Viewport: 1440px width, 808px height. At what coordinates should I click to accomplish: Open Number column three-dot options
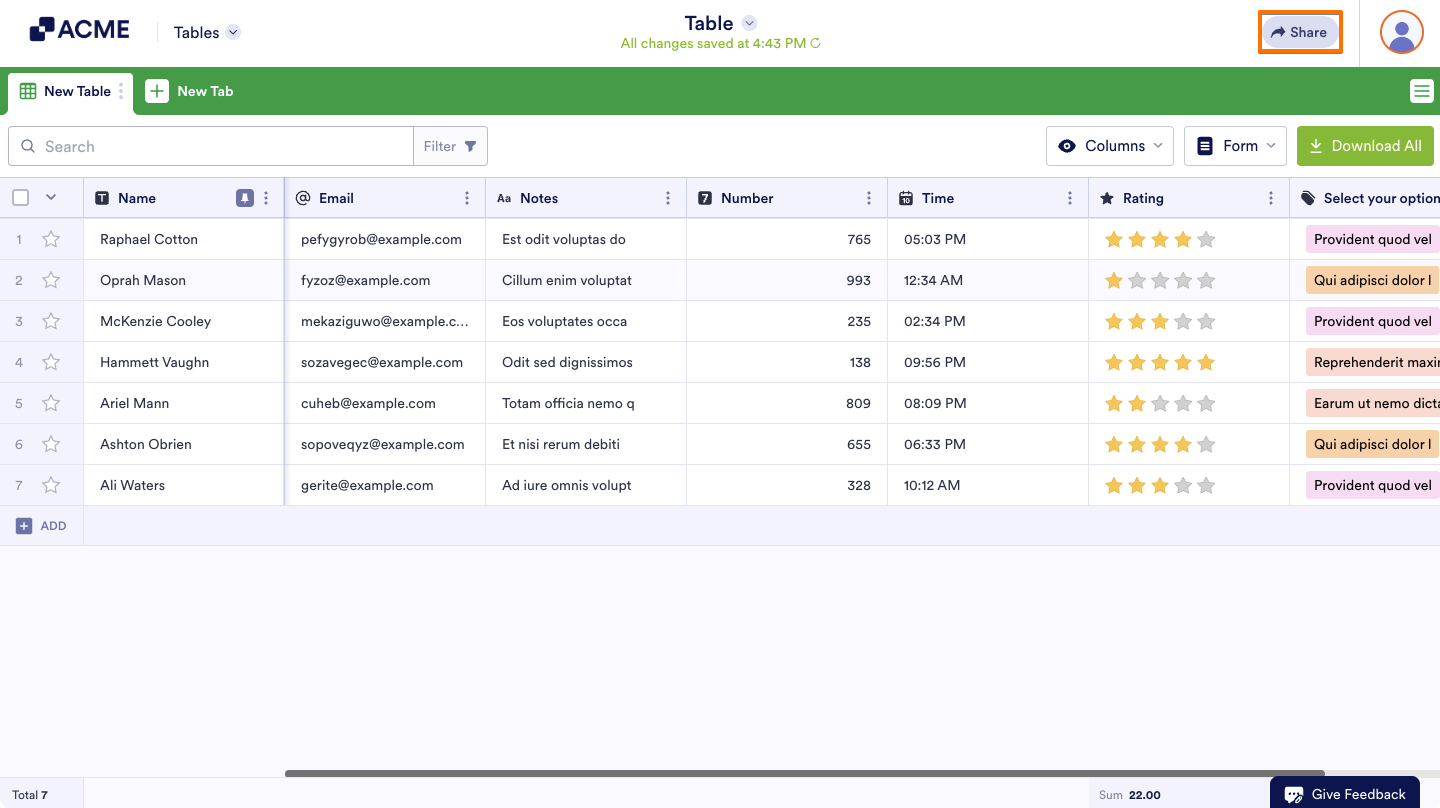click(869, 198)
